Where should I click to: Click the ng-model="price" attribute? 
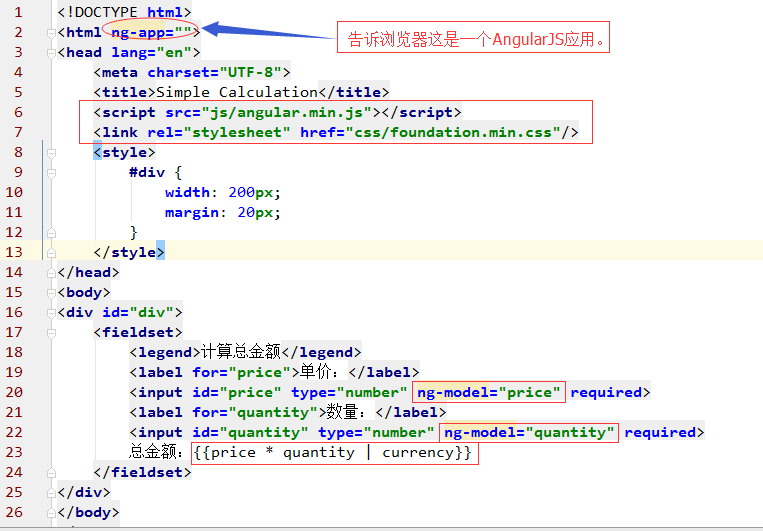point(489,392)
